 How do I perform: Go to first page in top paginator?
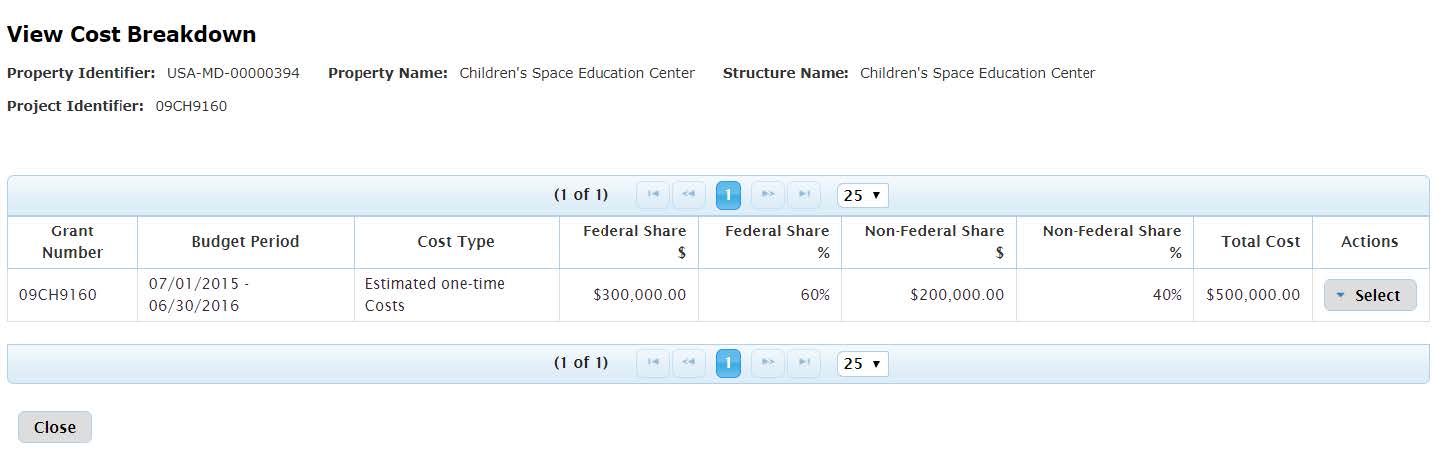click(x=653, y=195)
